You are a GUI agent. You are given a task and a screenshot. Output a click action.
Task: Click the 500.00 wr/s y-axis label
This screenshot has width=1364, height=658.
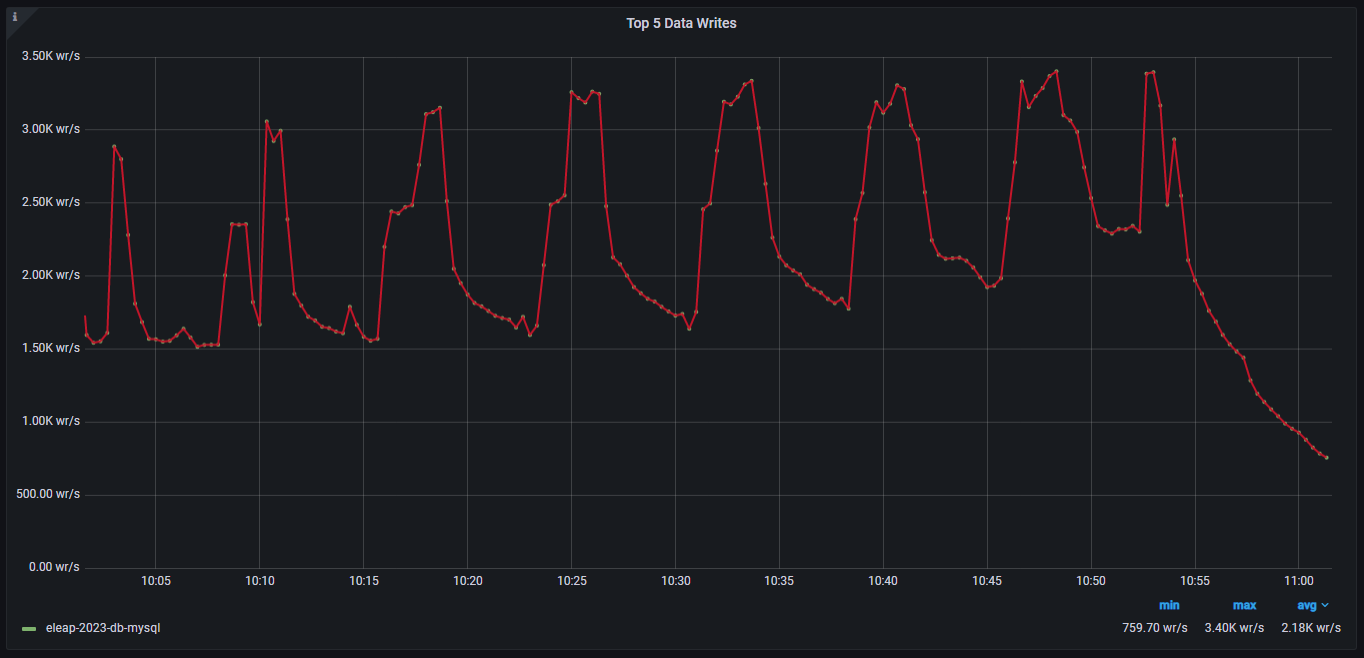47,494
